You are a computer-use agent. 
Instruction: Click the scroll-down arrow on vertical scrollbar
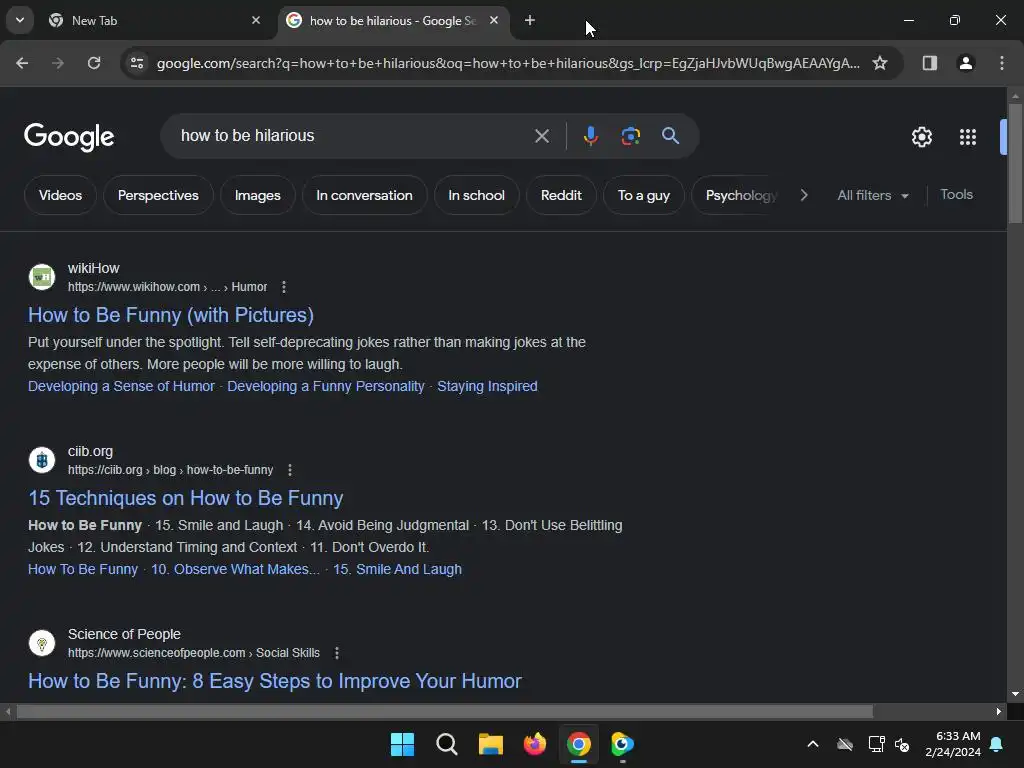point(1015,694)
